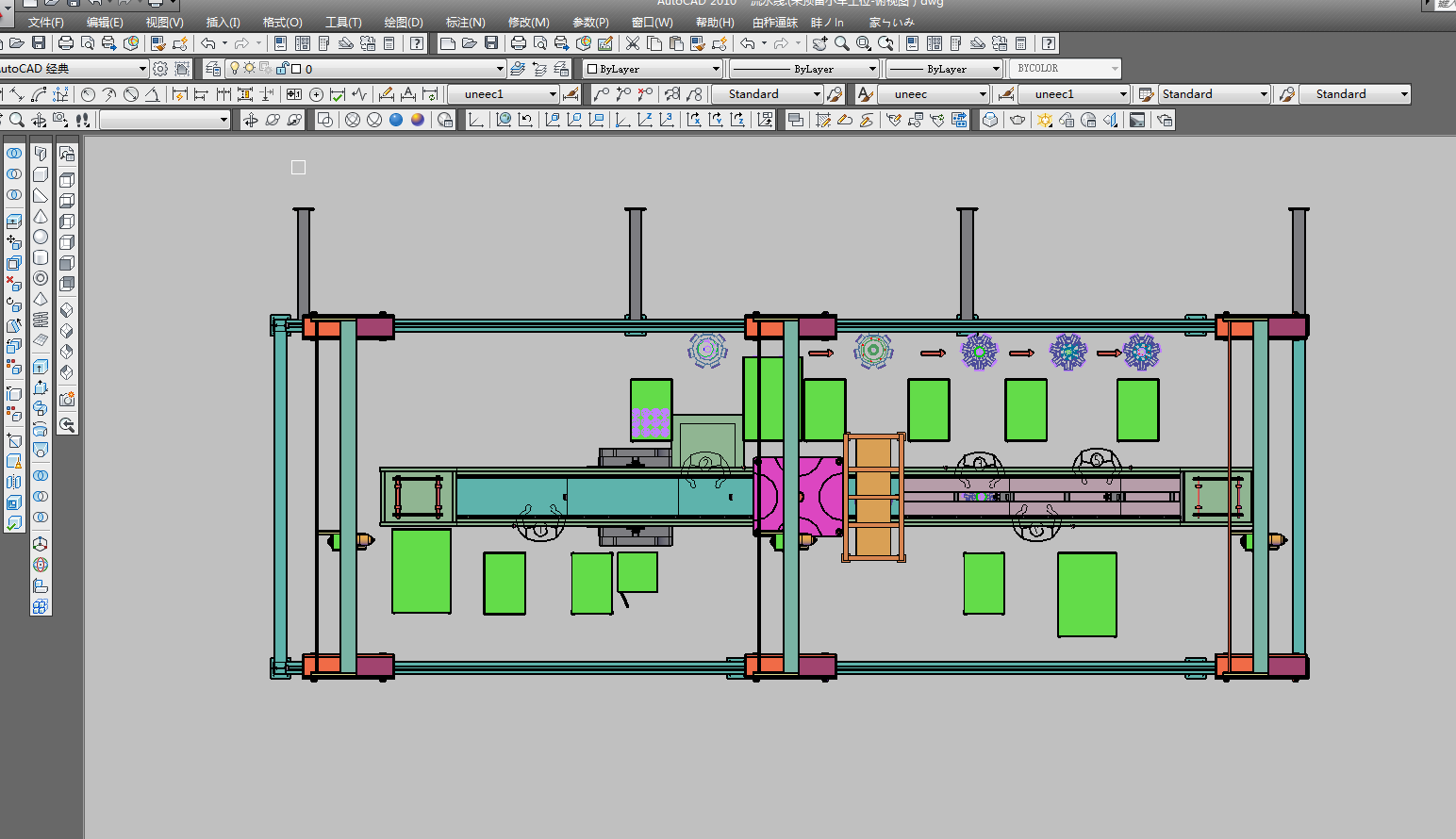Click the Plot (printer) icon
The width and height of the screenshot is (1456, 839).
pyautogui.click(x=518, y=43)
